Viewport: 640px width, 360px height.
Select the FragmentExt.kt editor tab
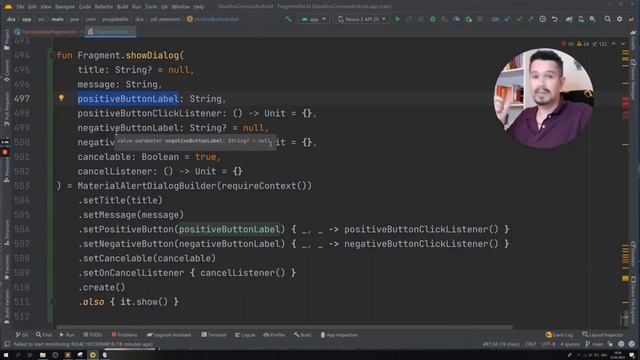click(110, 31)
